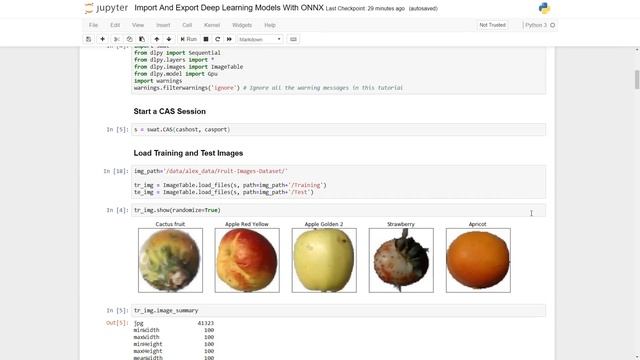Open the Help menu
Screen dimensions: 640x360
pyautogui.click(x=270, y=25)
